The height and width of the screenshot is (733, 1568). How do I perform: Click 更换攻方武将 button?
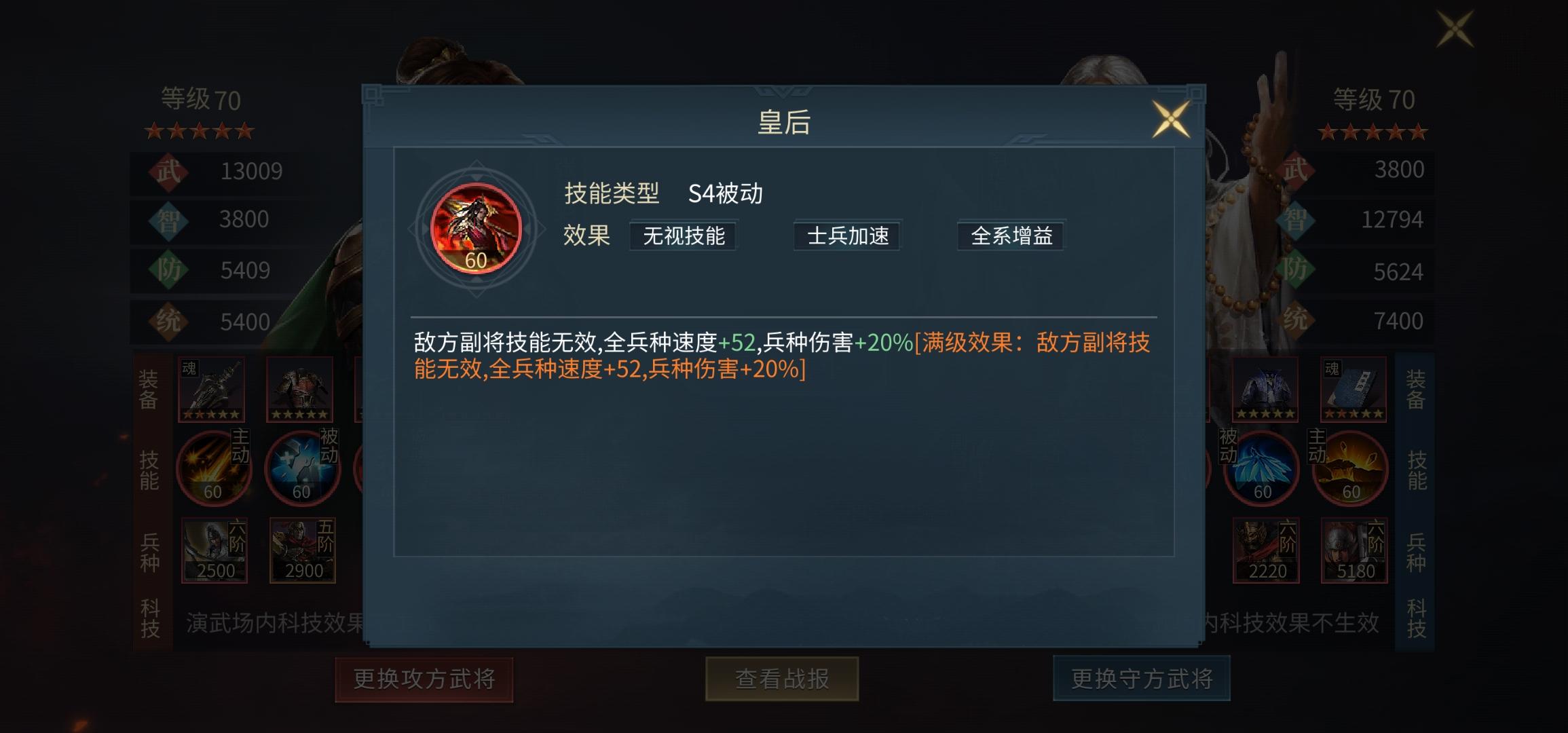[x=424, y=679]
